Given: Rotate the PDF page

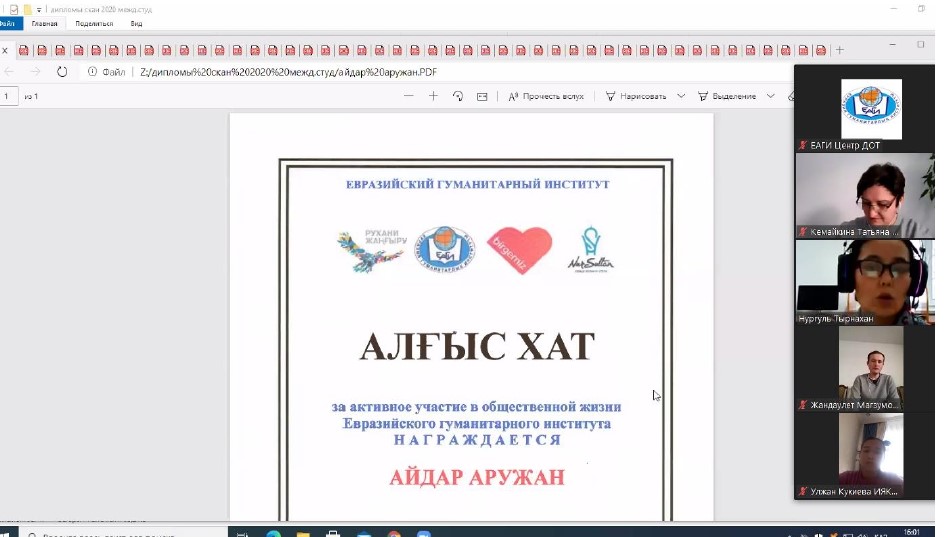Looking at the screenshot, I should point(458,96).
